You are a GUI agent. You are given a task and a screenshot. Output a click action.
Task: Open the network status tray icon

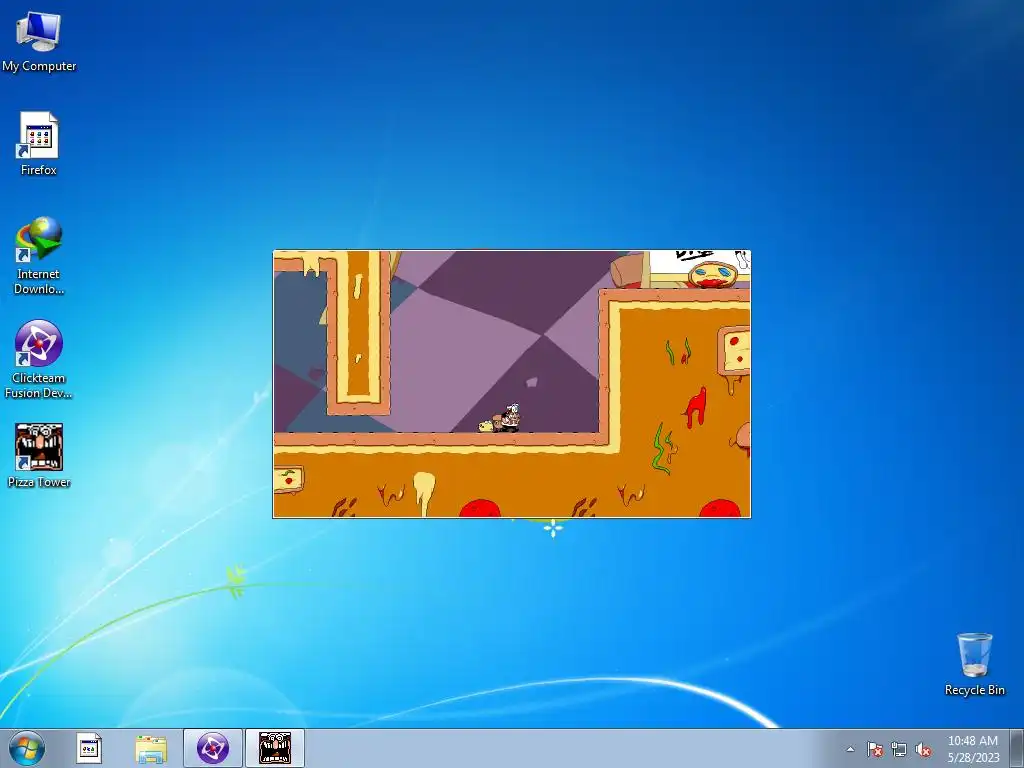(x=899, y=749)
